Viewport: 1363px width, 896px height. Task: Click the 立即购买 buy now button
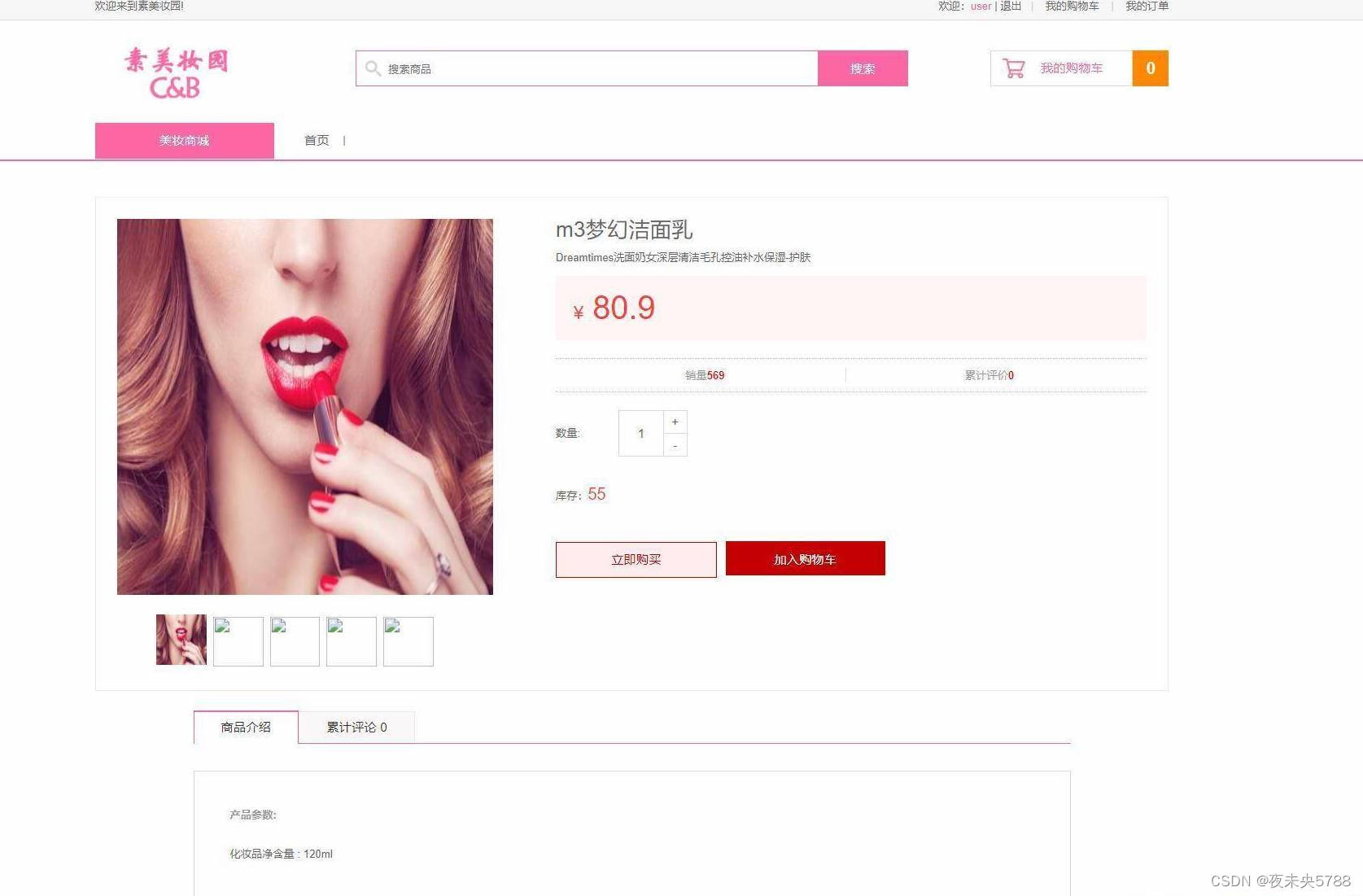[636, 560]
